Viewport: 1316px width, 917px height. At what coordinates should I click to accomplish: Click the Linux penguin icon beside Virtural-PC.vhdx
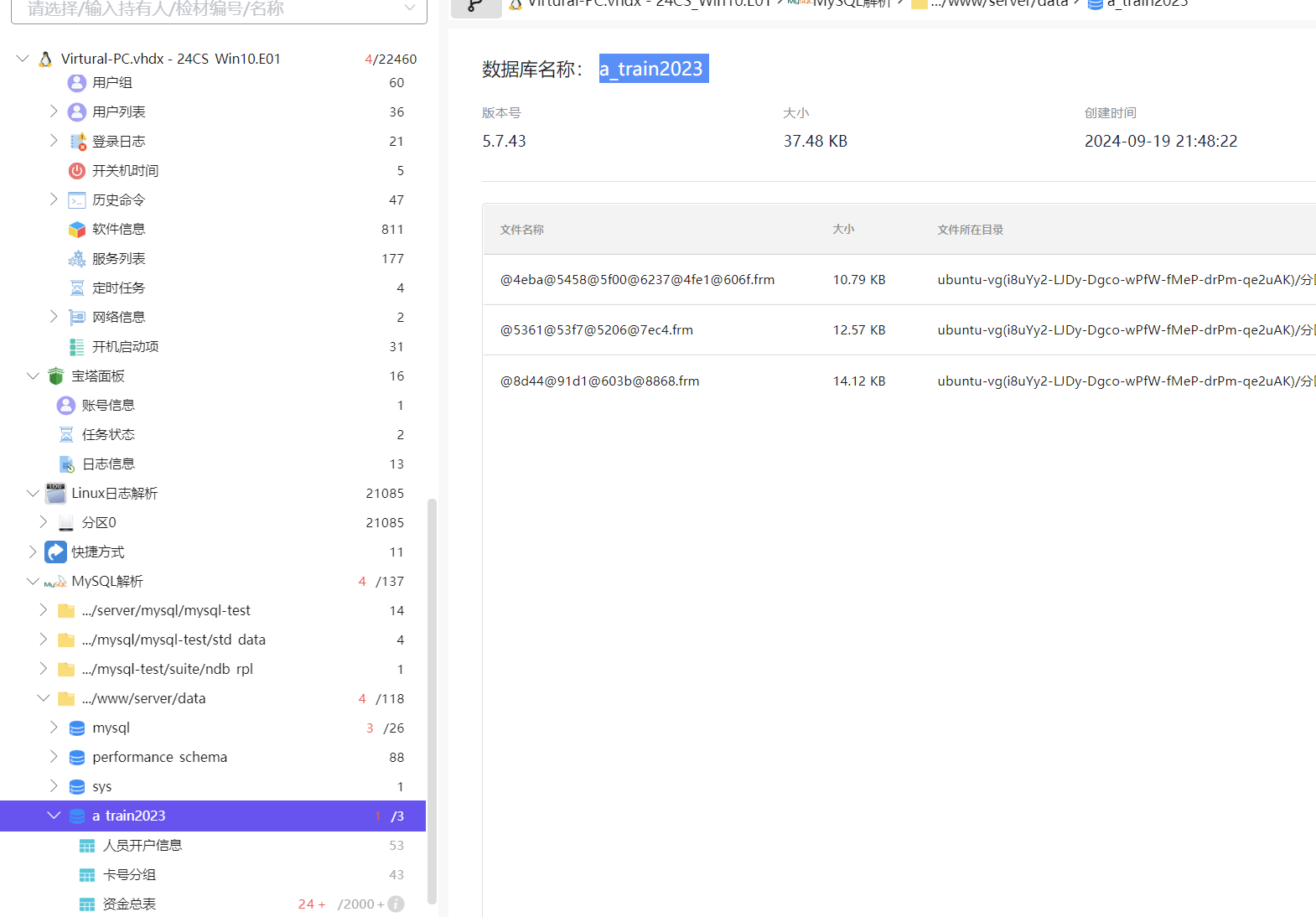46,59
